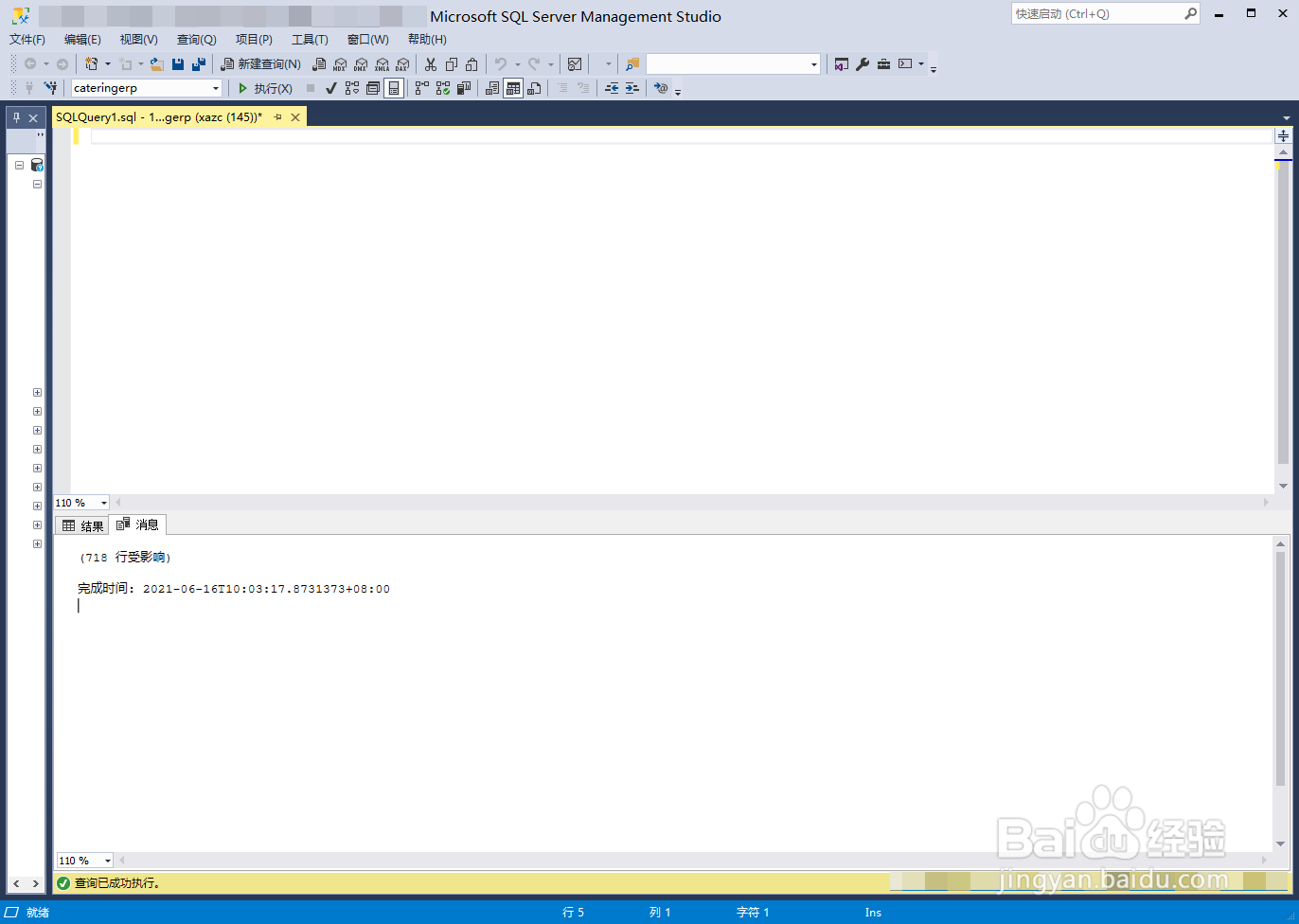This screenshot has height=924, width=1299.
Task: Comment out selected lines icon
Action: click(x=562, y=88)
